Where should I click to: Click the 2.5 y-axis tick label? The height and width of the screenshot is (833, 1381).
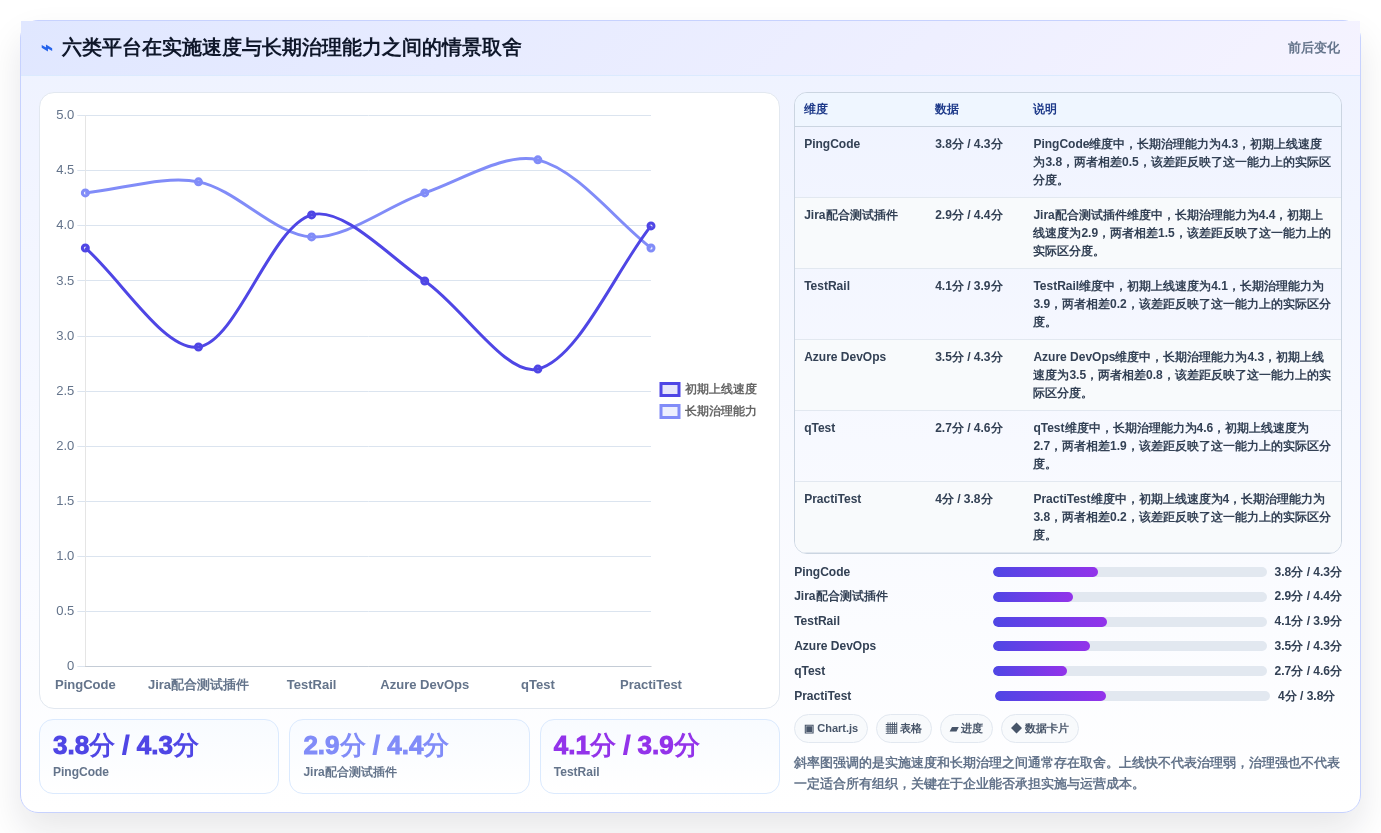(65, 391)
